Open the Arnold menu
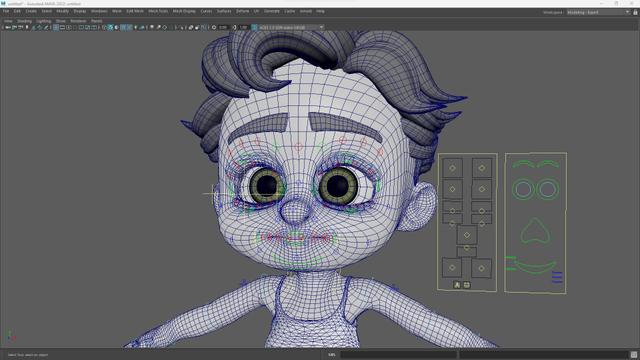 (x=306, y=11)
